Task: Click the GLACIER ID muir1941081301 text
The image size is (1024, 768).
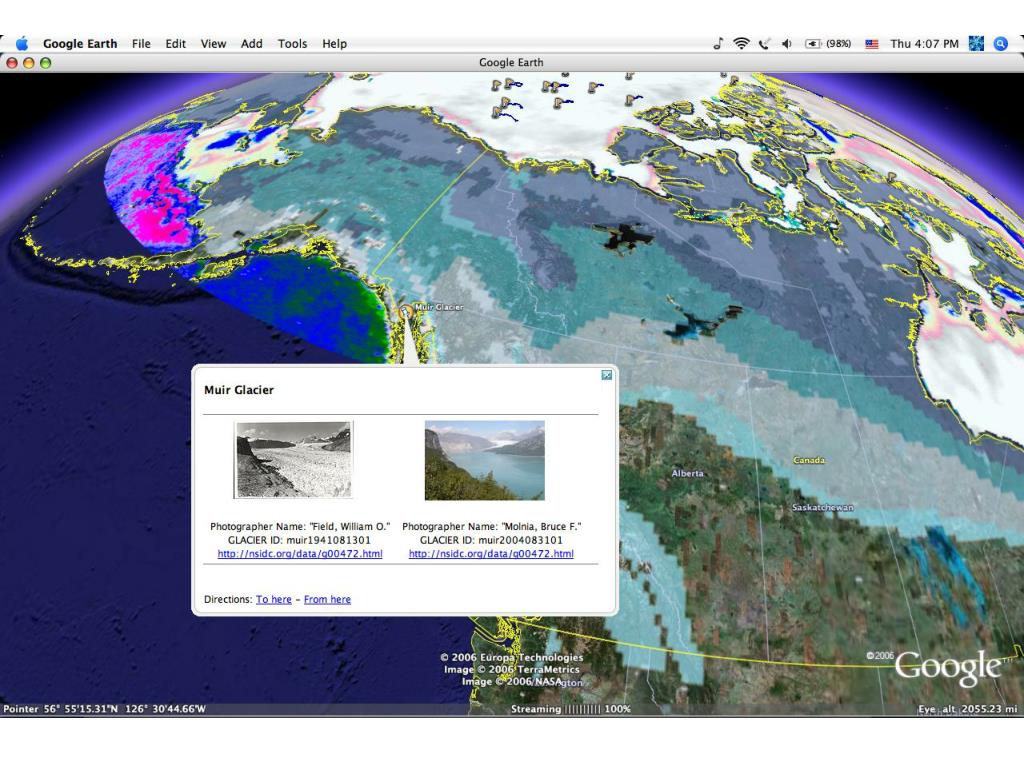Action: [x=299, y=540]
